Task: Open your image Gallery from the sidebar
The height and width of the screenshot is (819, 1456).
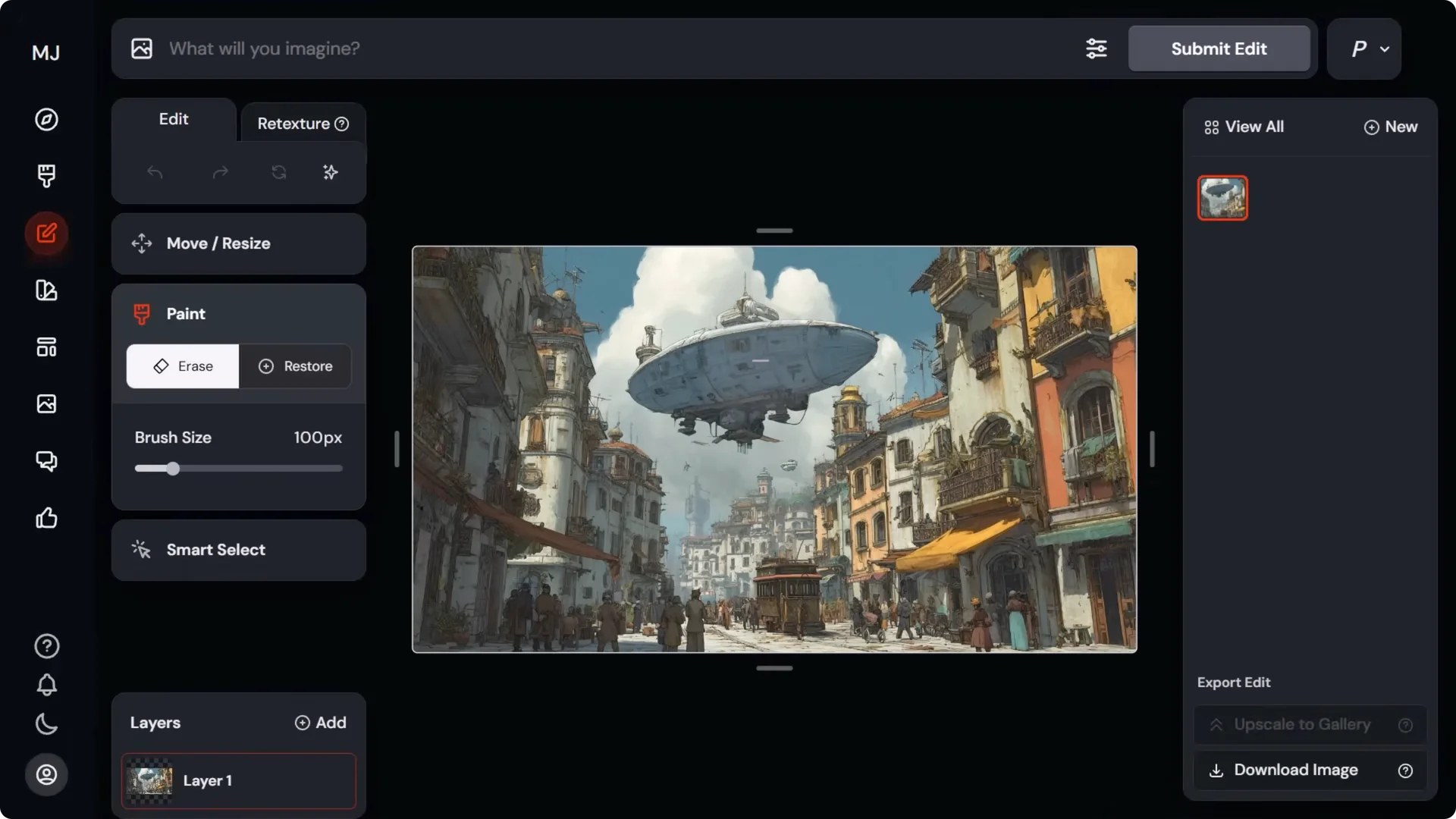Action: click(46, 403)
